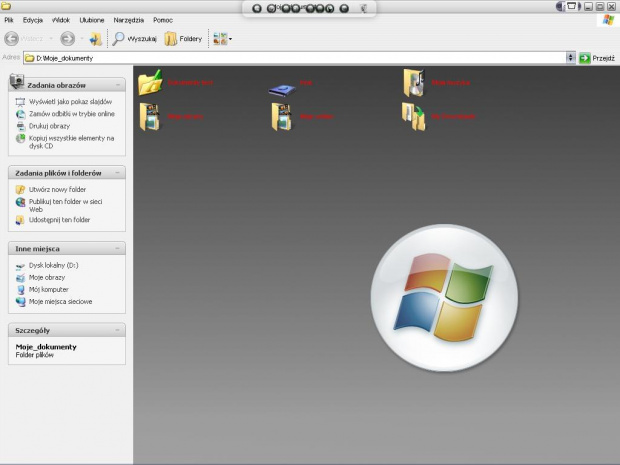Go up one folder level icon
Image resolution: width=620 pixels, height=465 pixels.
pos(95,39)
